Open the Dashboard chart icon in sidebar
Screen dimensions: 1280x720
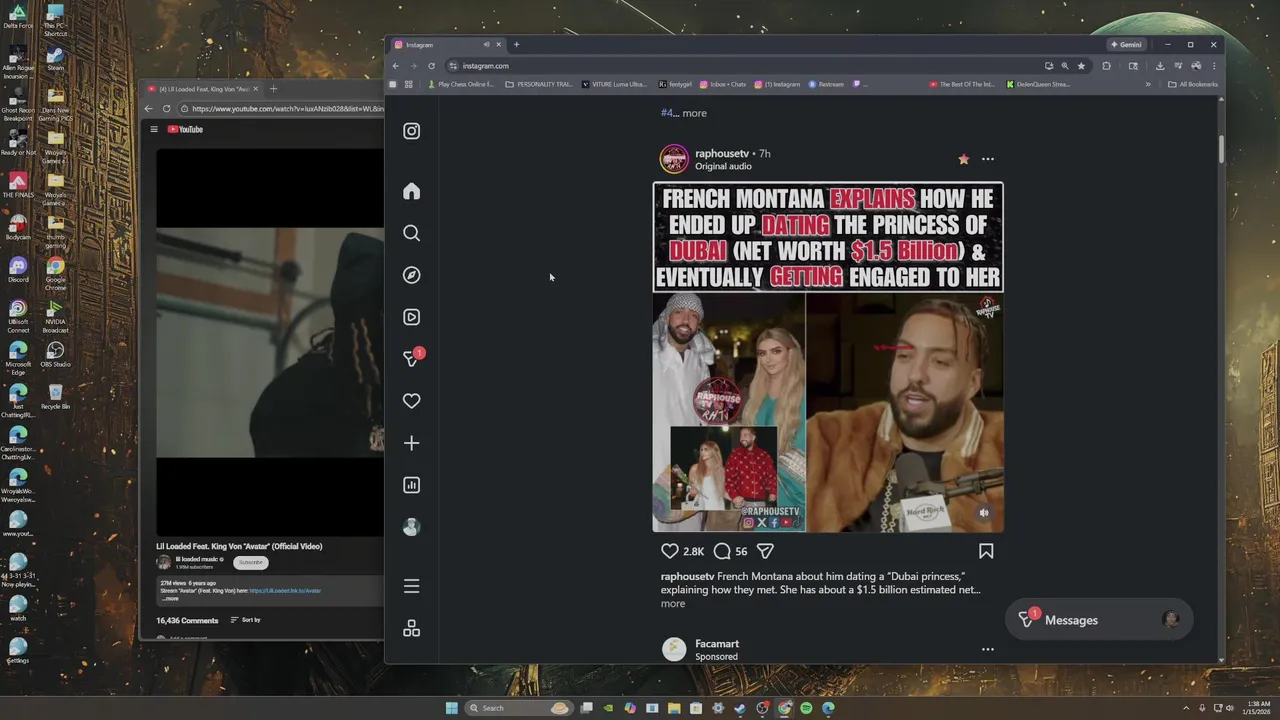[411, 485]
